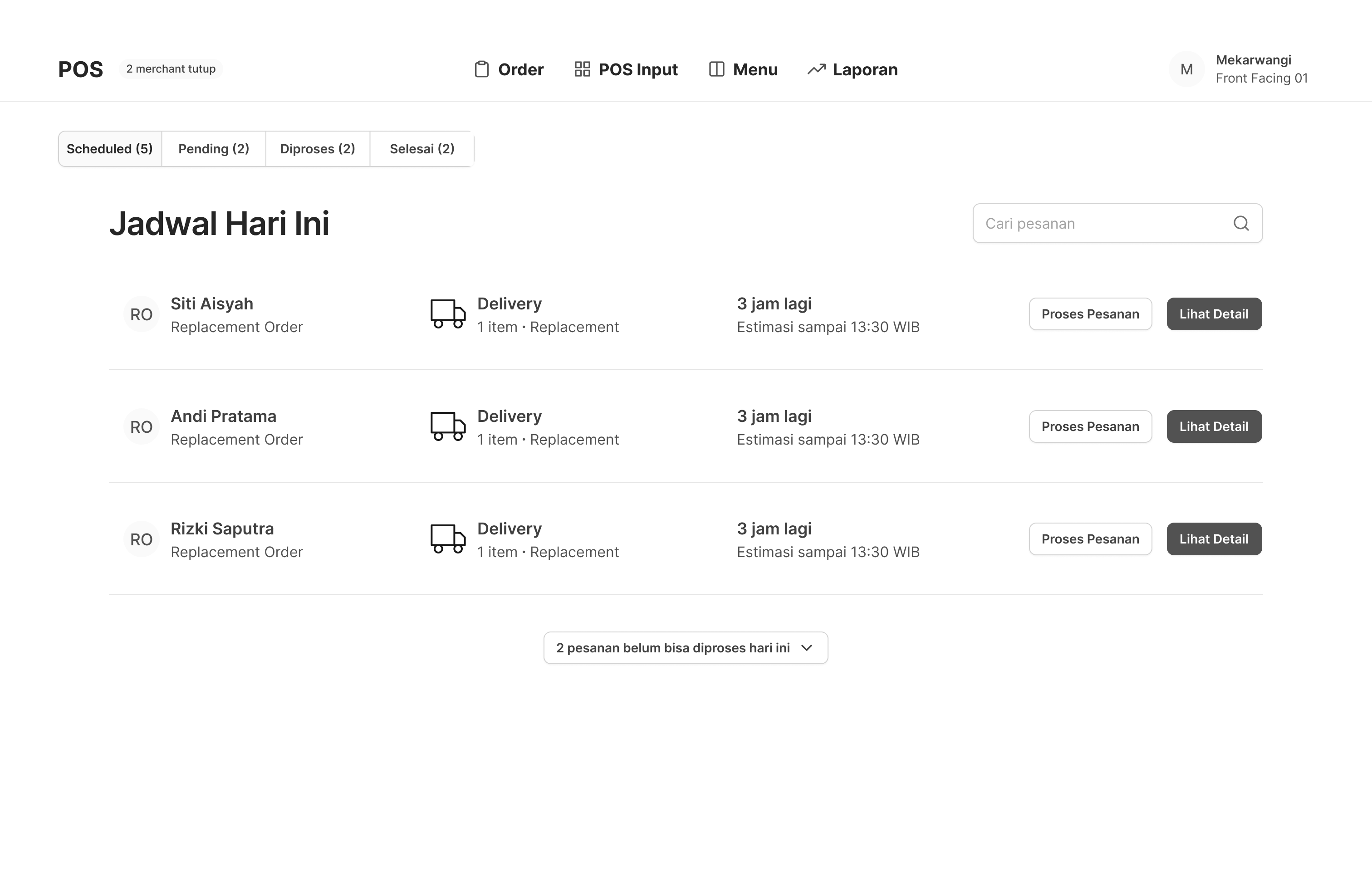This screenshot has width=1372, height=891.
Task: Click 1 item · Replacement in Rizki Saputra row
Action: [x=548, y=552]
